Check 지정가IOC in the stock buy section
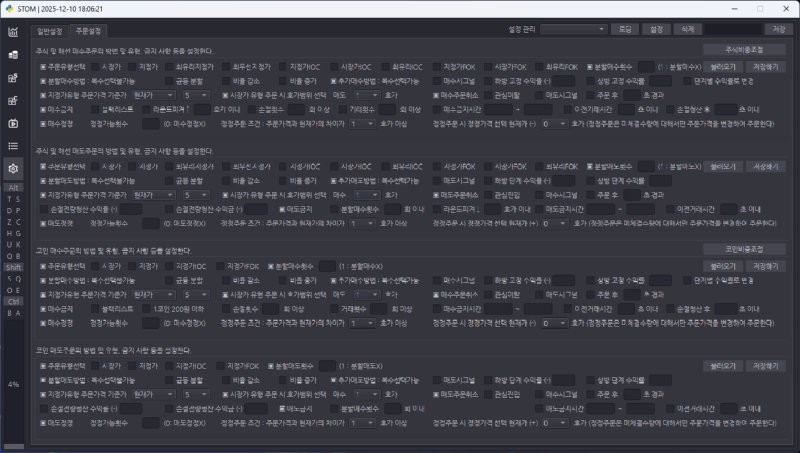 click(300, 67)
